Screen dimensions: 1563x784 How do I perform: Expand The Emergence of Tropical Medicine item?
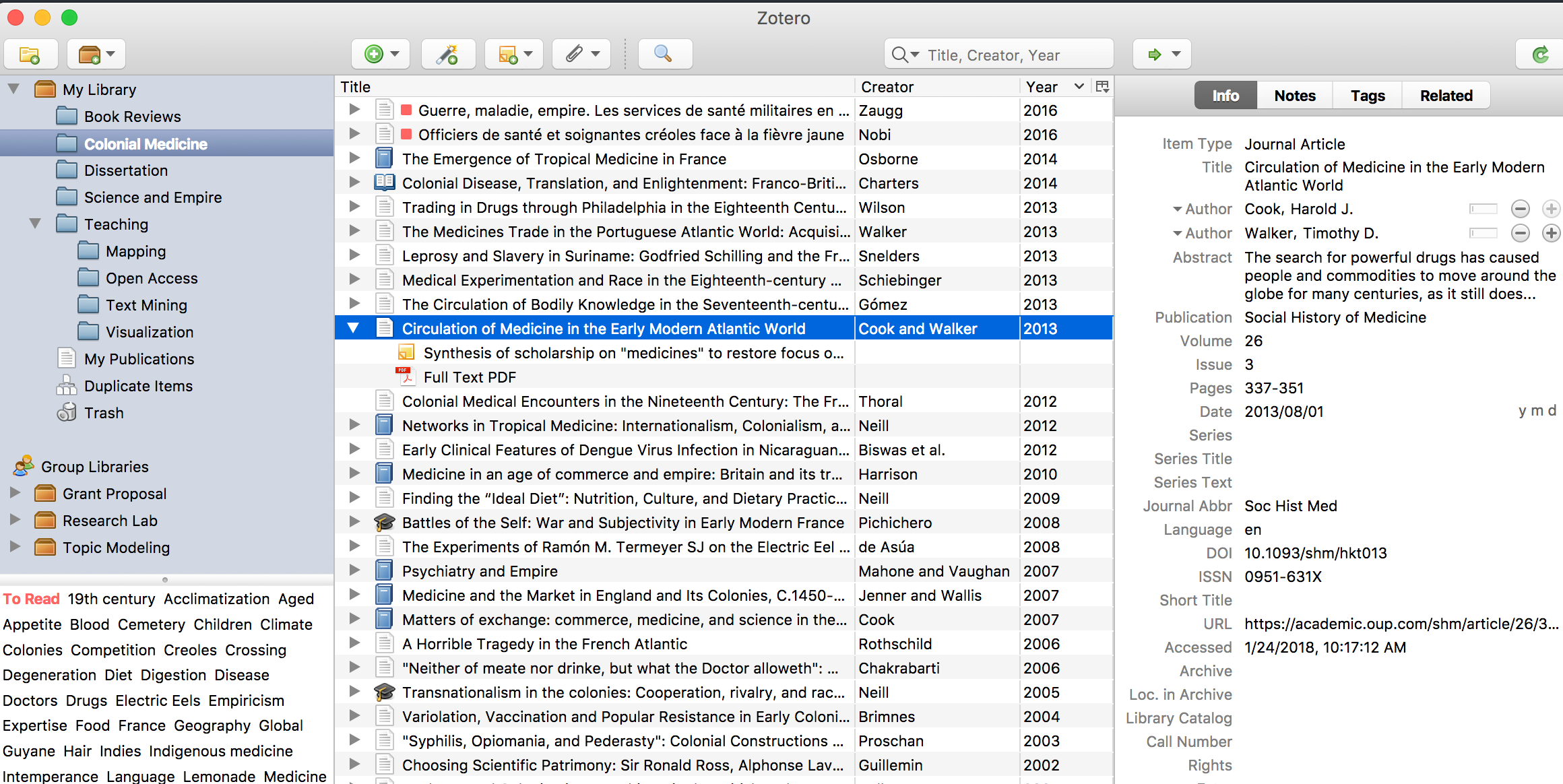(x=354, y=158)
